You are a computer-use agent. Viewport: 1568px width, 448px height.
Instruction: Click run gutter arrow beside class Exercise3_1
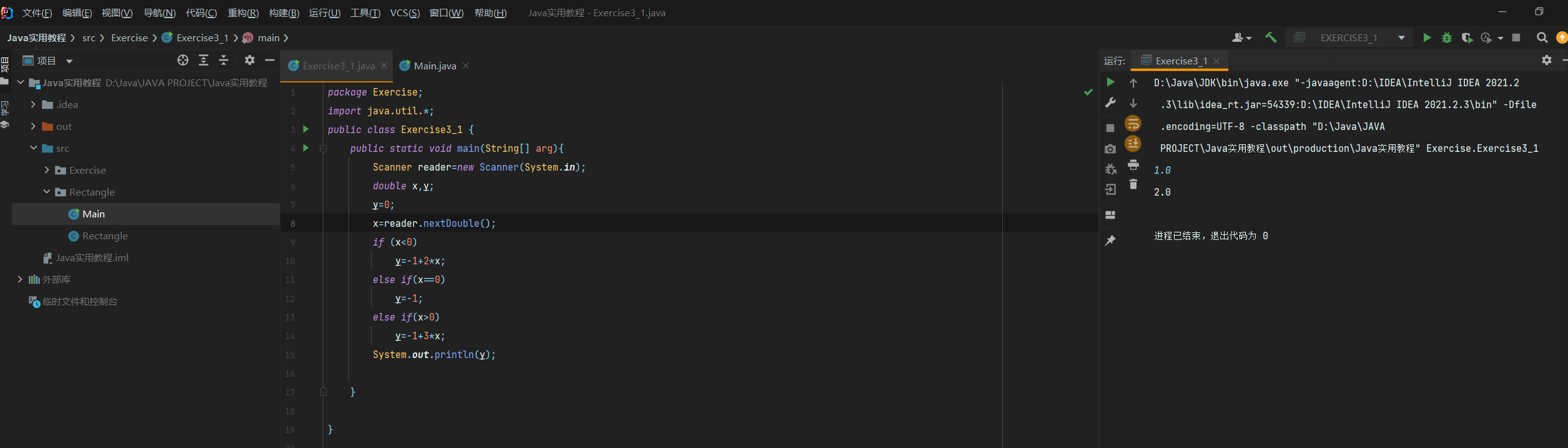[306, 129]
